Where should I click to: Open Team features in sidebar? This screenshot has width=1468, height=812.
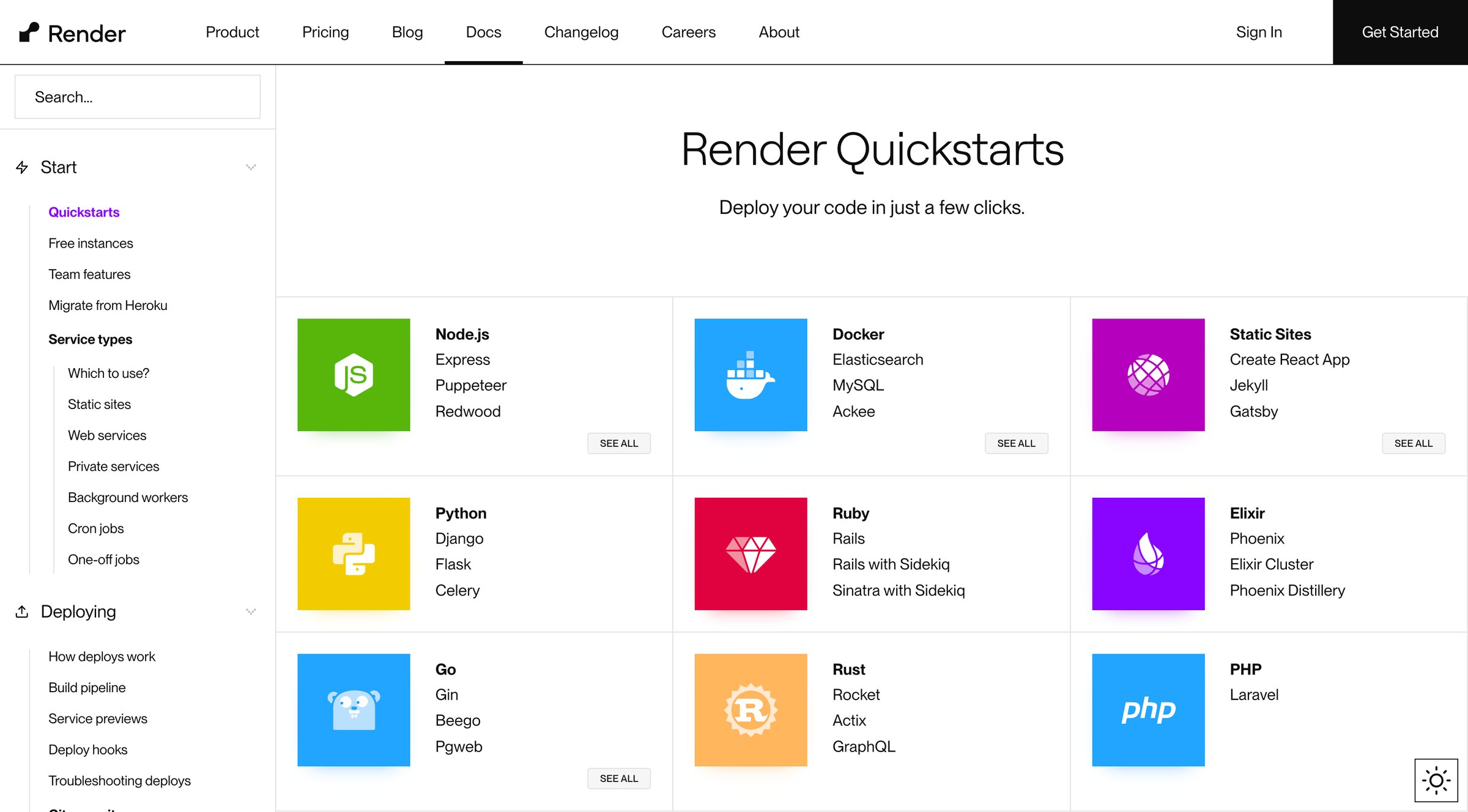pos(89,275)
